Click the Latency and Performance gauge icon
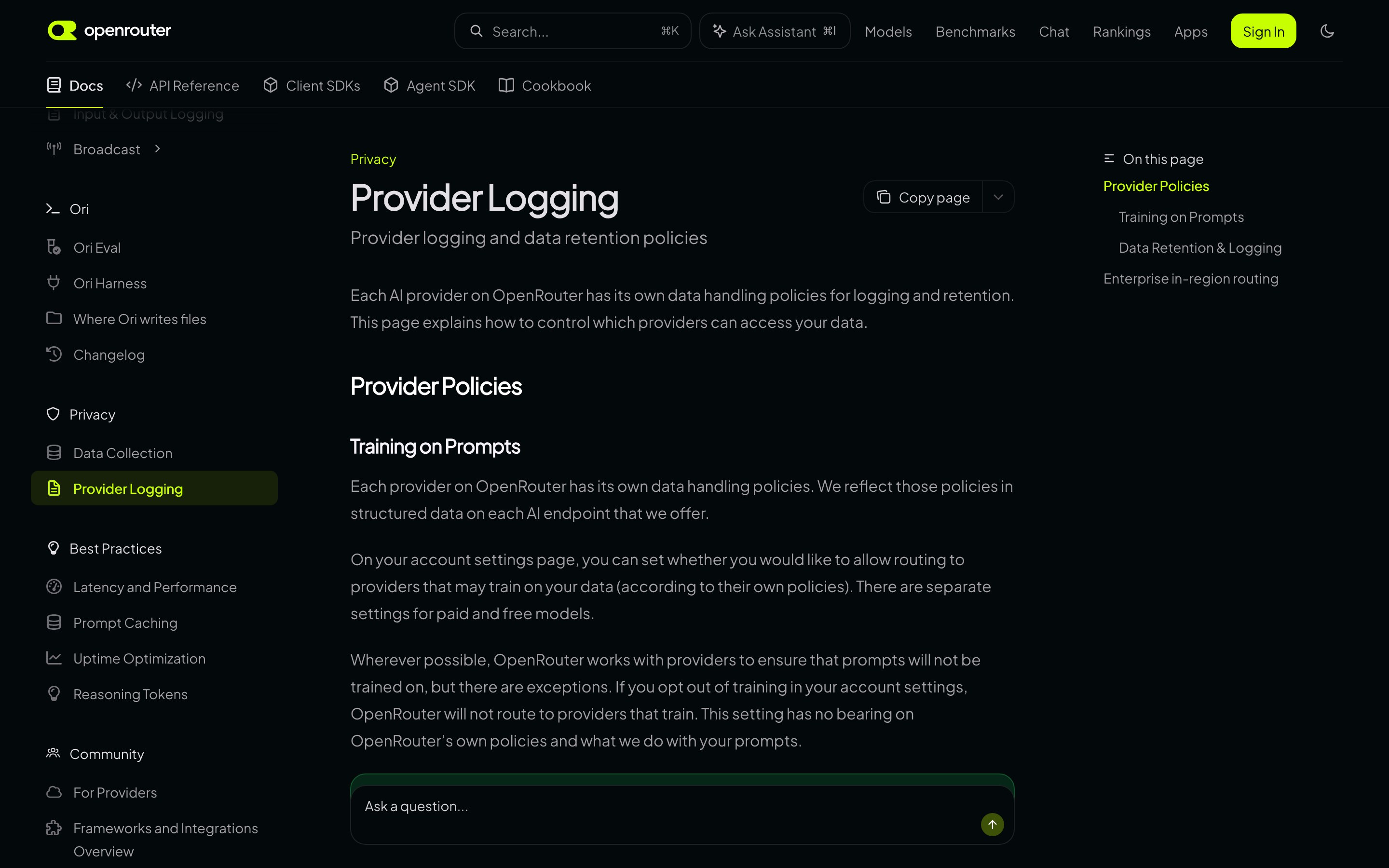 (x=54, y=587)
